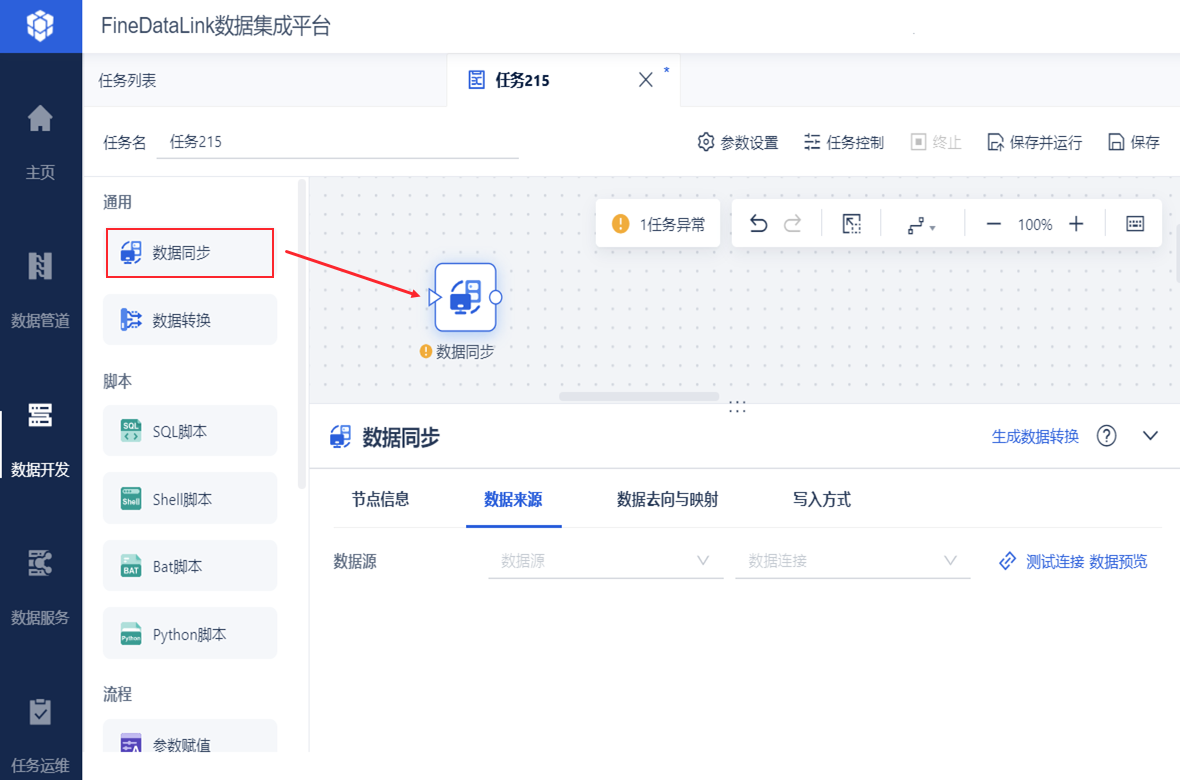
Task: Click the 保存 save button
Action: (1134, 142)
